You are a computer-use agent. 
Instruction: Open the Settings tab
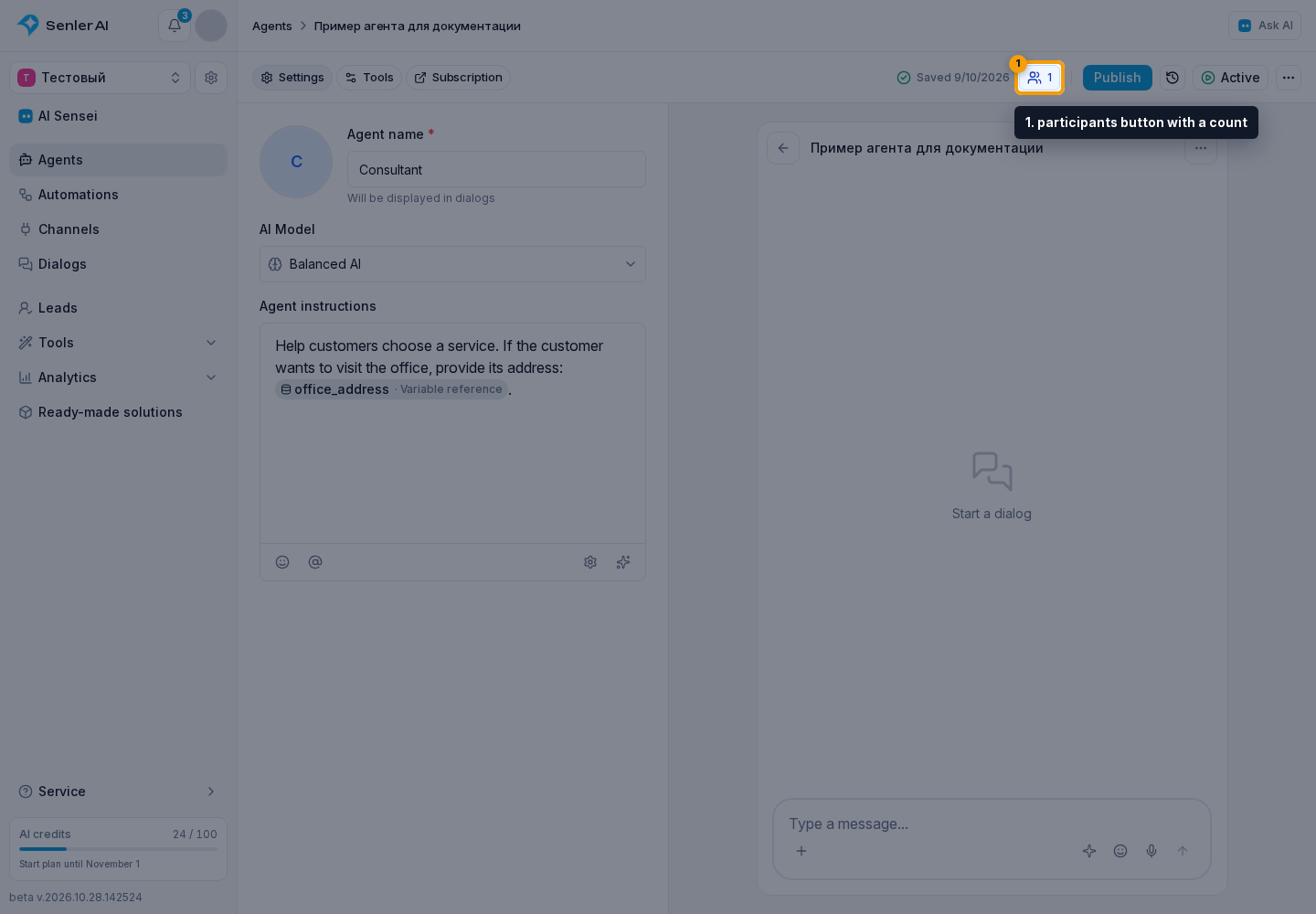[292, 78]
